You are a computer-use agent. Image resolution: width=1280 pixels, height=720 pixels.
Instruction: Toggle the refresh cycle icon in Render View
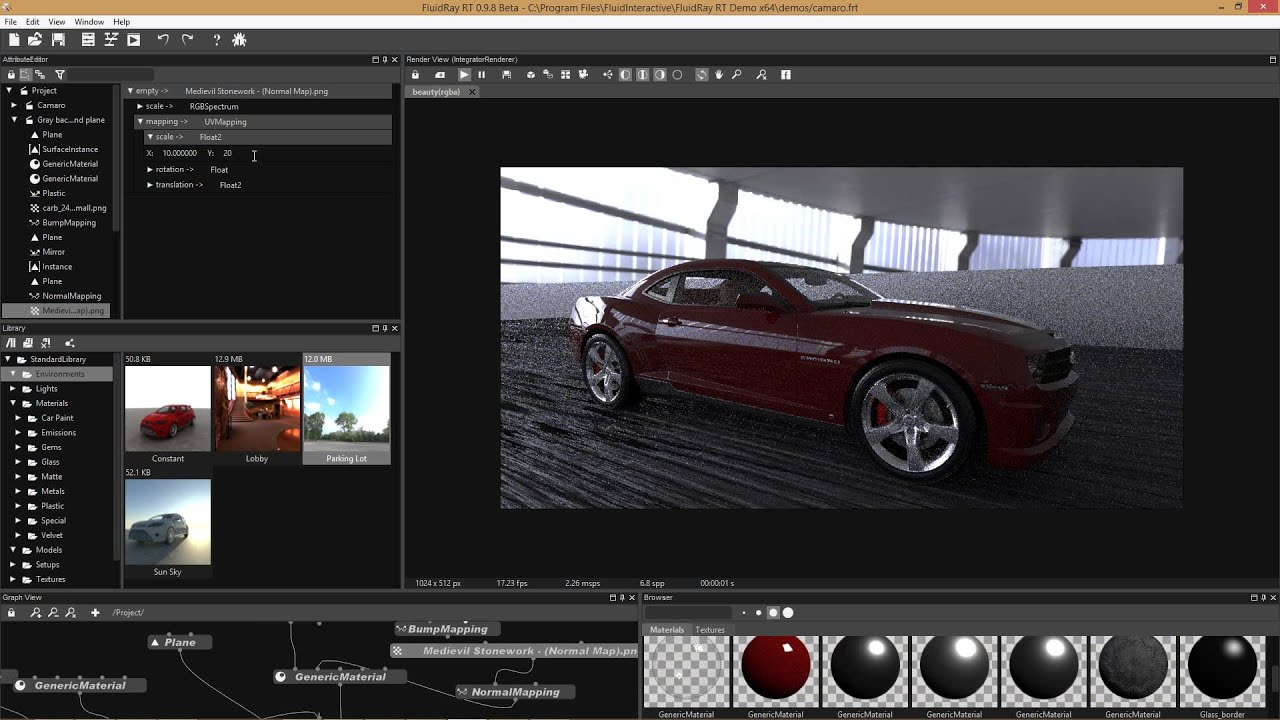point(702,75)
